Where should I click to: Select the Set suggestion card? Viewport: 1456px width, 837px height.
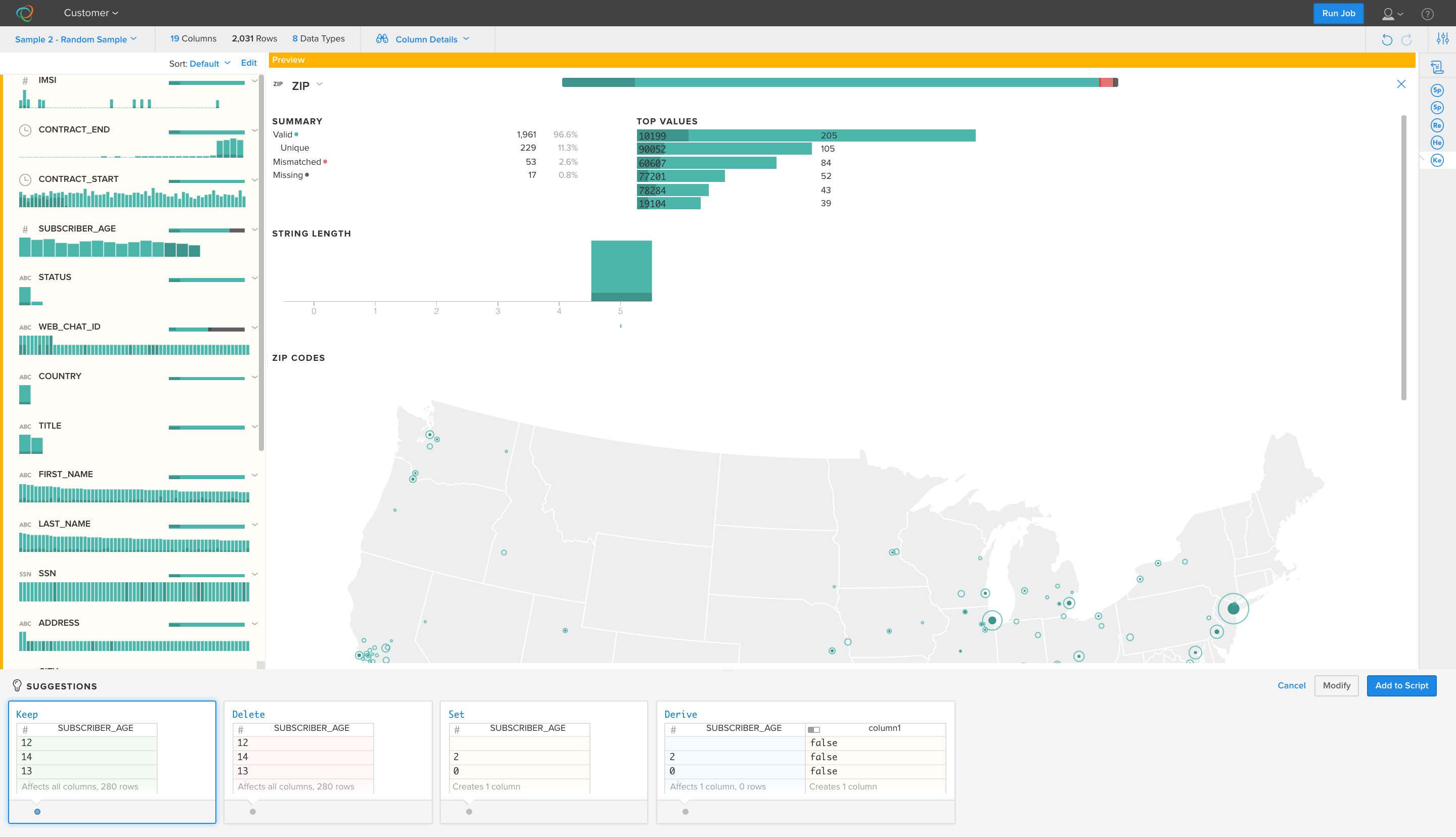(544, 762)
